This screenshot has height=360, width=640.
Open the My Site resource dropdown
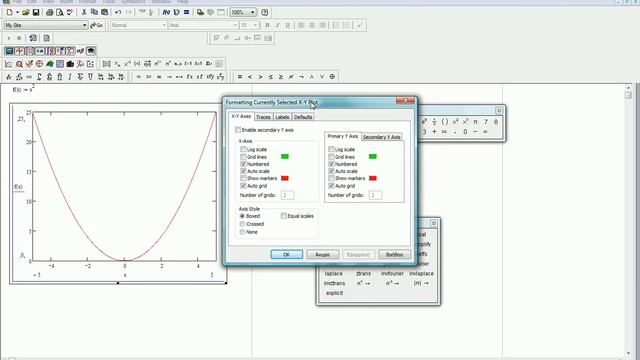click(84, 25)
